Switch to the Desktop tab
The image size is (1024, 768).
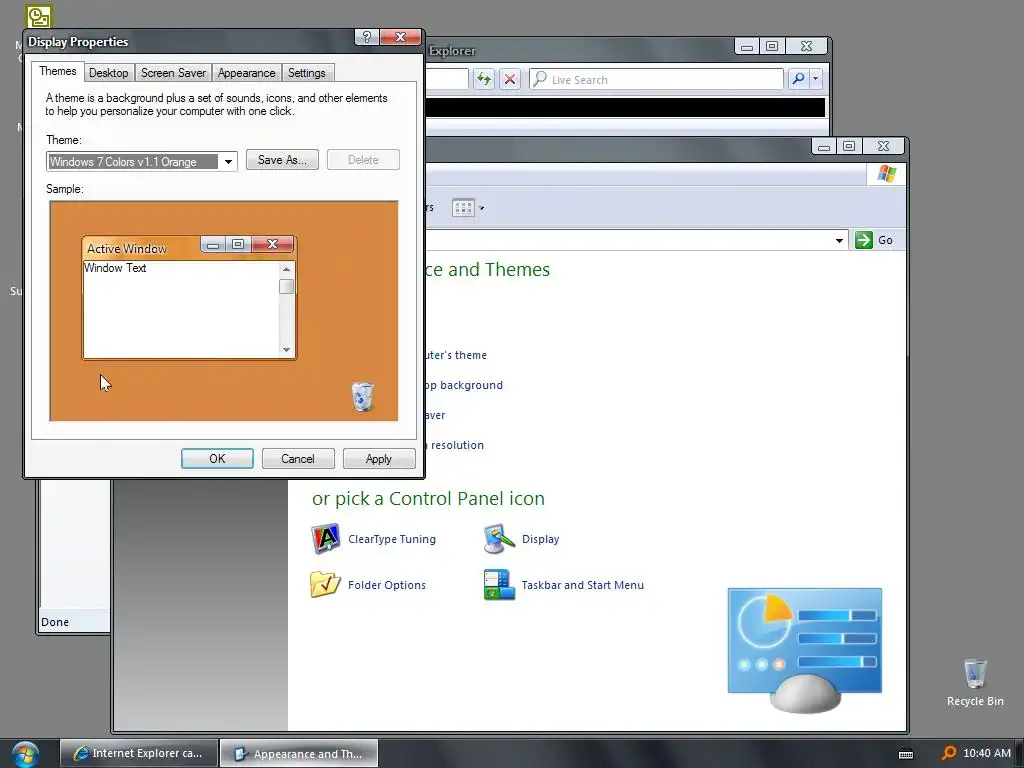[x=108, y=72]
